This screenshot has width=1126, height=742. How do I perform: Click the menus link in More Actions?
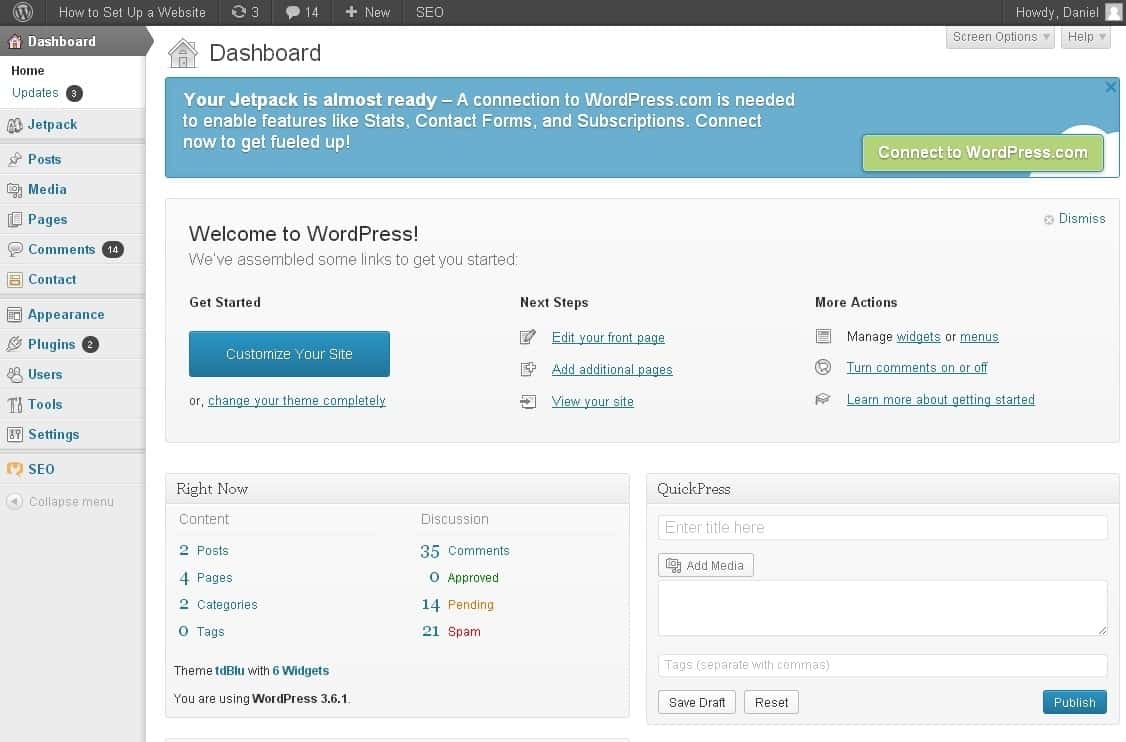(x=980, y=337)
